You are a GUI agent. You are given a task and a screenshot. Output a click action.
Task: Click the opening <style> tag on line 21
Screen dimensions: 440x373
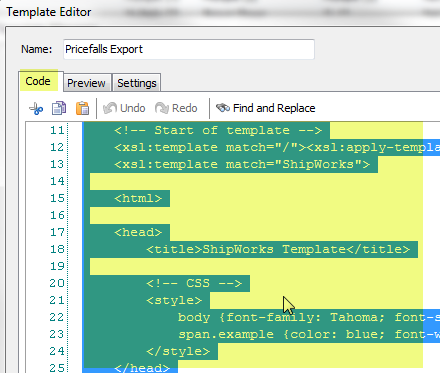(174, 300)
